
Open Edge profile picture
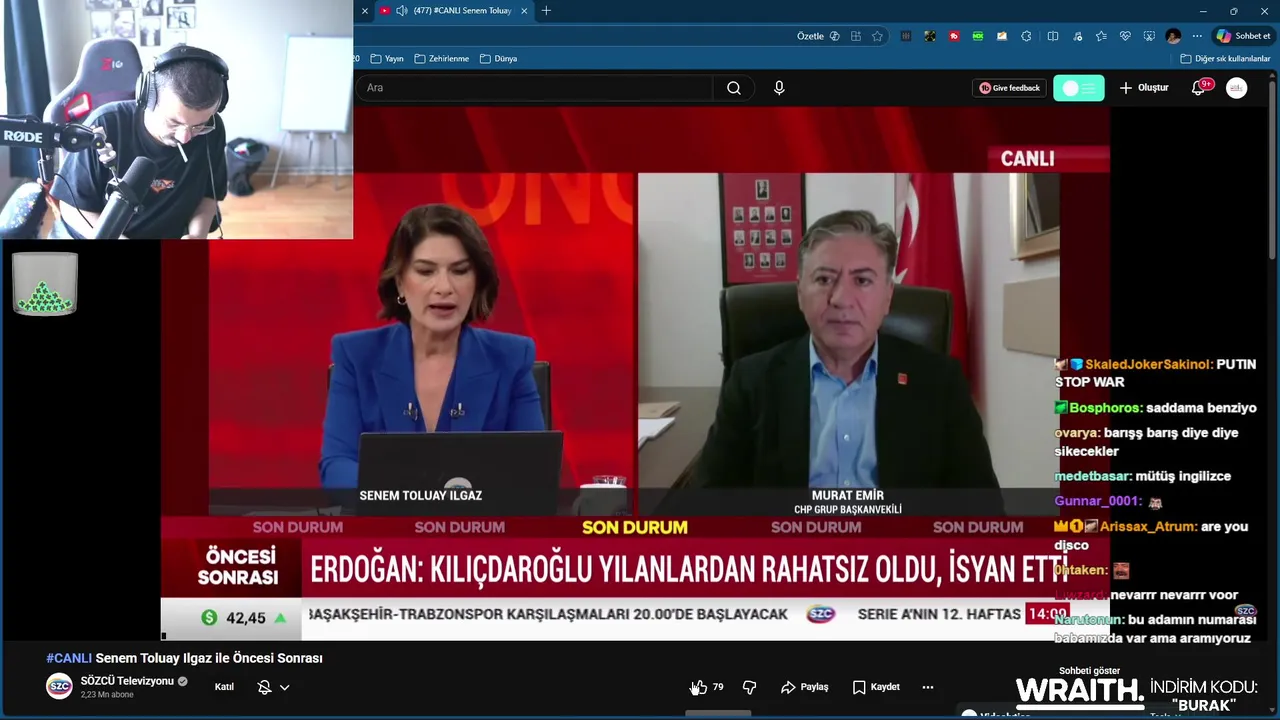pyautogui.click(x=1173, y=36)
